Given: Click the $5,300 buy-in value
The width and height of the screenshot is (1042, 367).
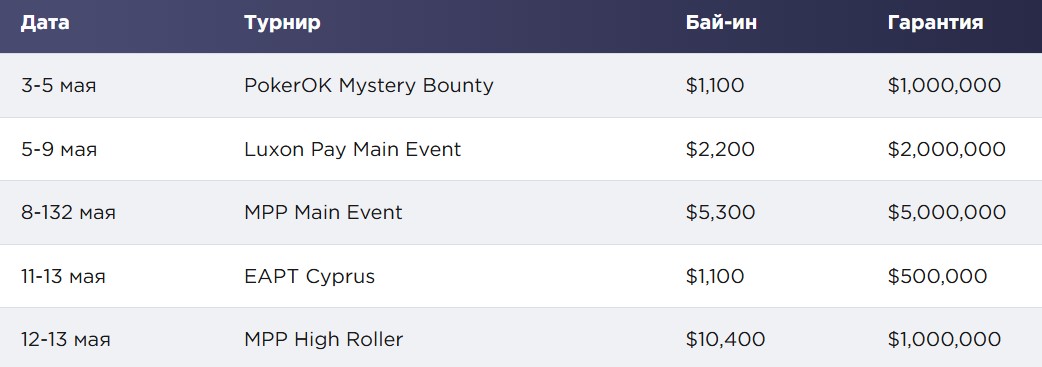Looking at the screenshot, I should coord(720,213).
